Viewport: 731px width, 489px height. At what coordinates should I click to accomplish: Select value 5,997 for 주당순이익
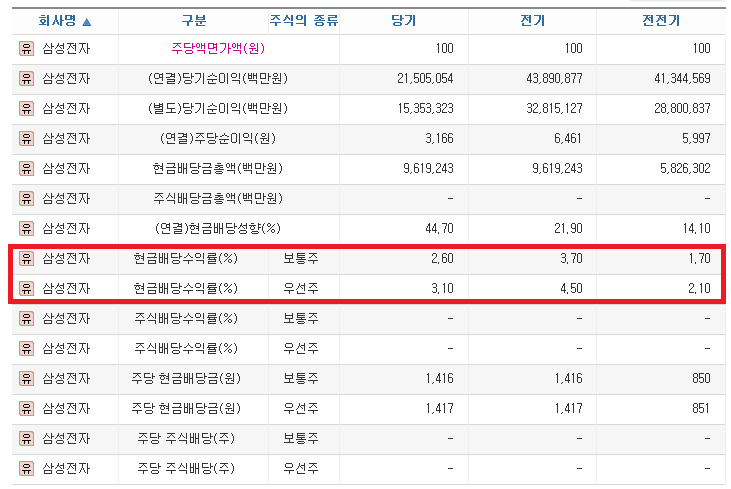[697, 138]
